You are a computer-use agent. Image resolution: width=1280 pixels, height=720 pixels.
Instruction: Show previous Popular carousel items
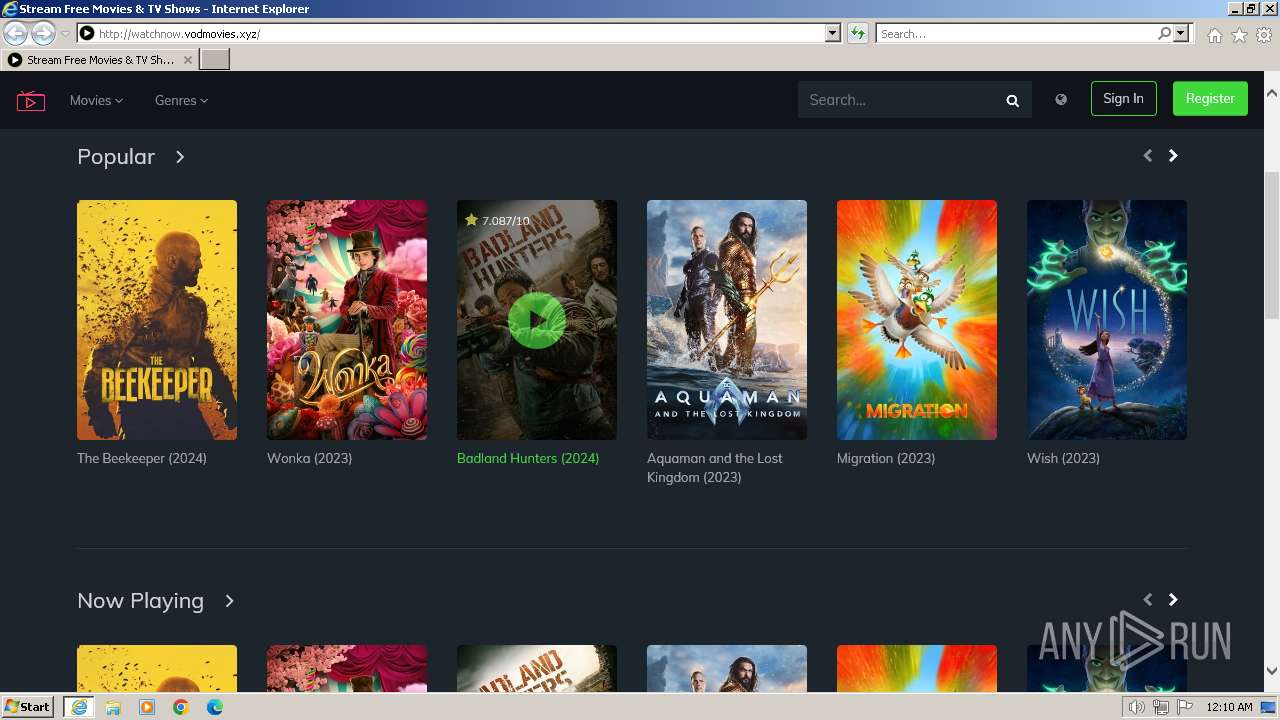(x=1147, y=155)
